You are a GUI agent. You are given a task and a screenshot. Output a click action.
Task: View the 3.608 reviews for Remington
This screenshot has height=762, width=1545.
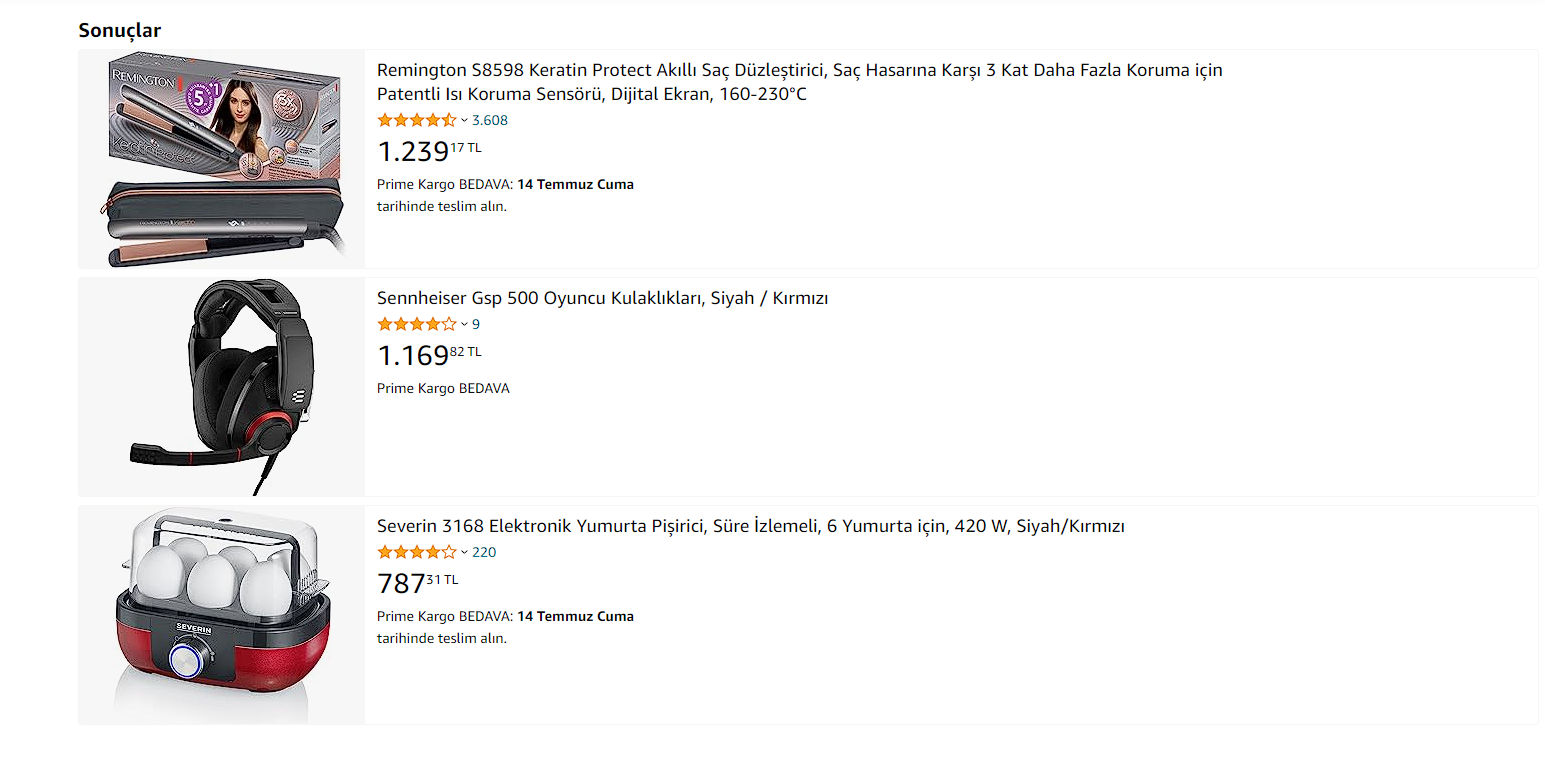click(x=490, y=120)
